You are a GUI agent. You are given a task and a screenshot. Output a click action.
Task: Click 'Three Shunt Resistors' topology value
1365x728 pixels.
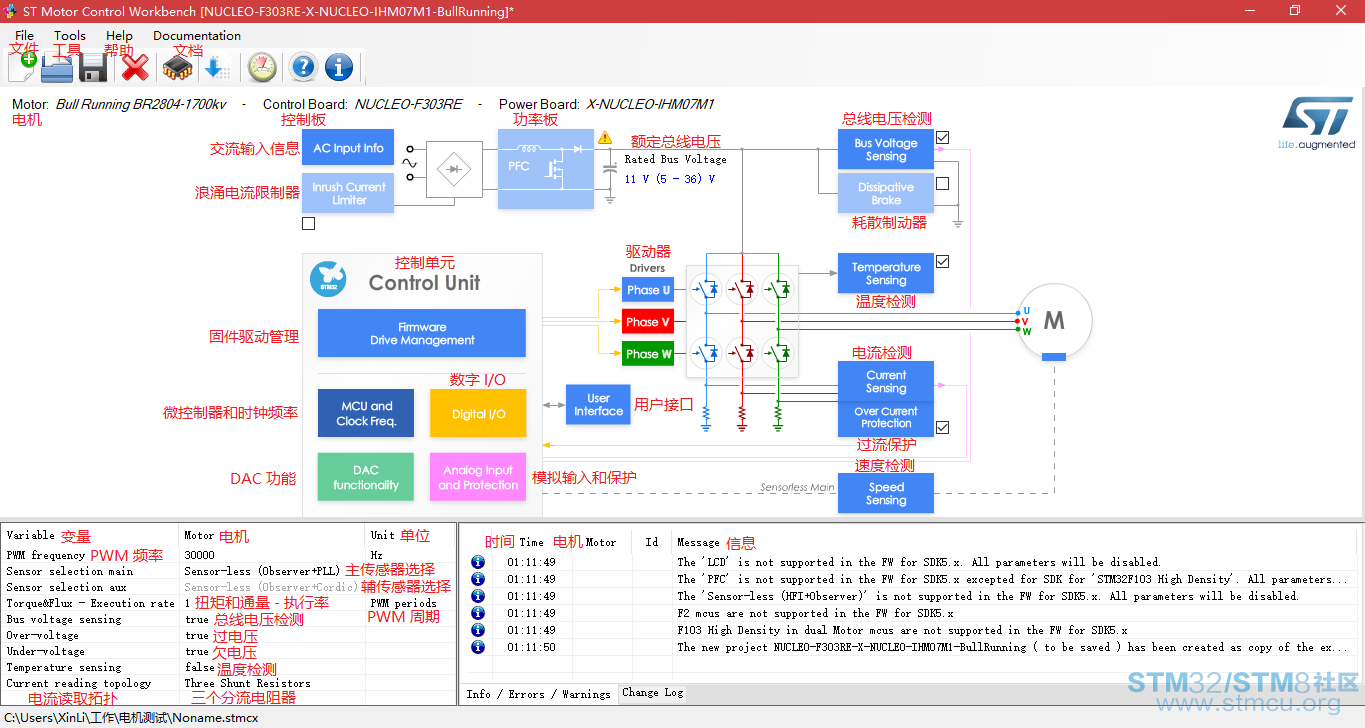pos(247,683)
